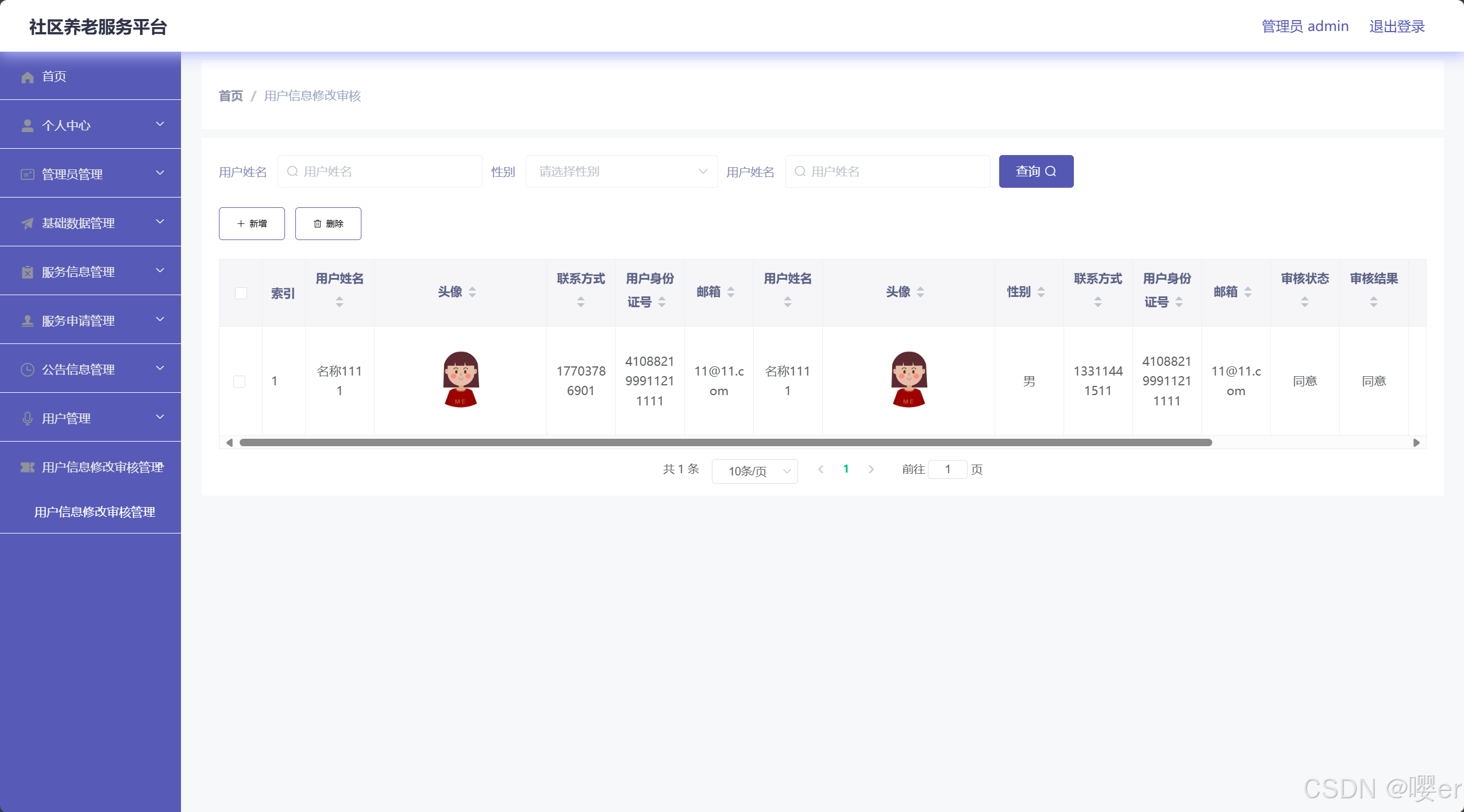This screenshot has height=812, width=1464.
Task: Click the 退出登录 logout link
Action: tap(1396, 26)
